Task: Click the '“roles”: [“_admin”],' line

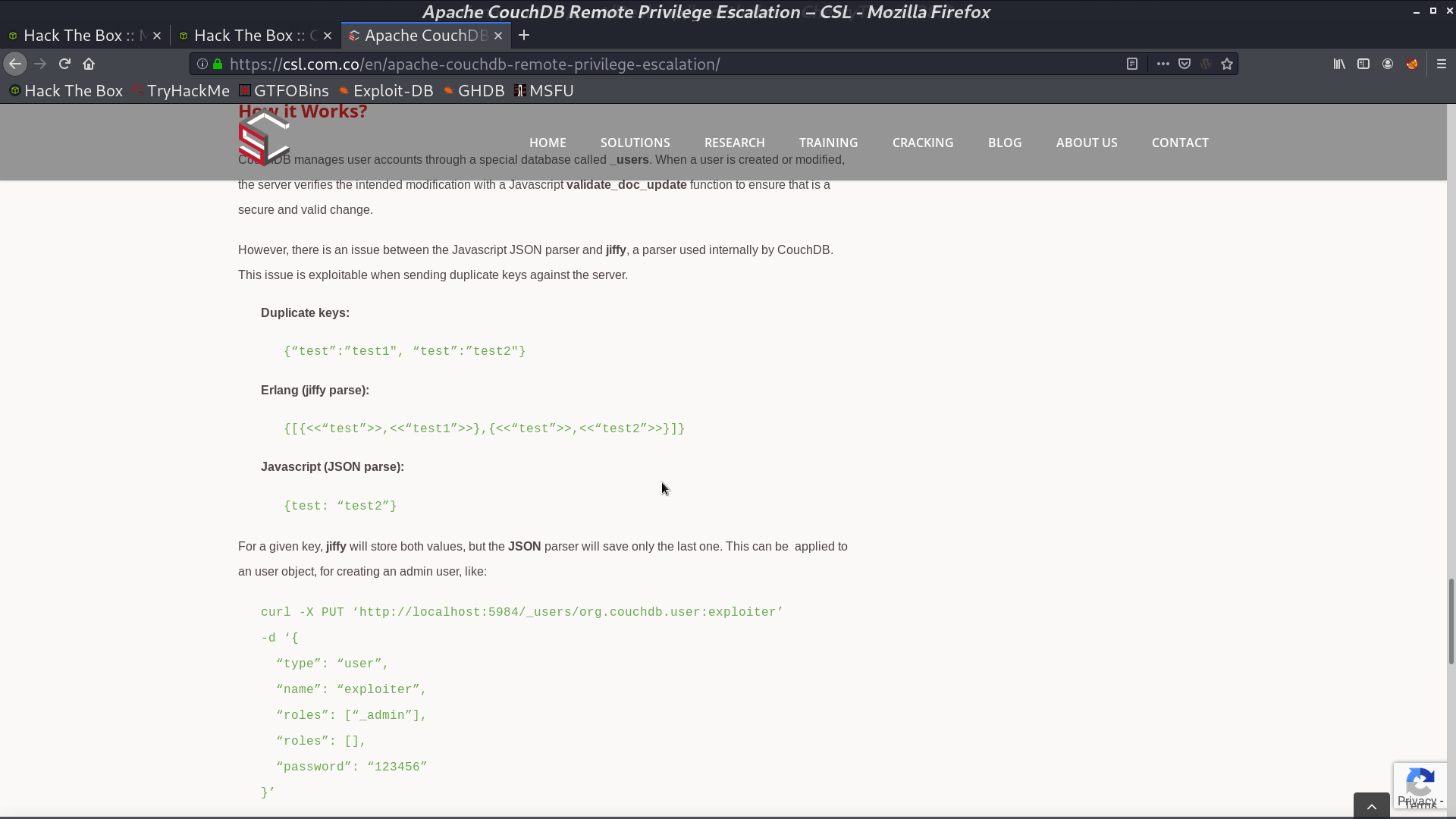Action: point(352,715)
